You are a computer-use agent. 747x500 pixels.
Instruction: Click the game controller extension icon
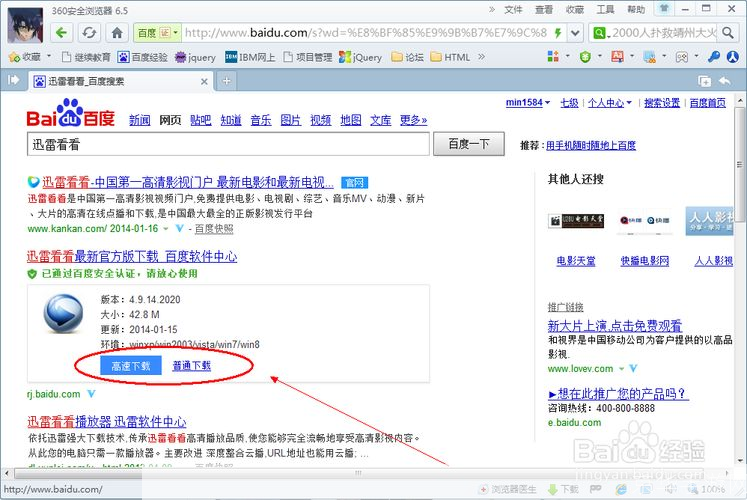click(x=682, y=57)
